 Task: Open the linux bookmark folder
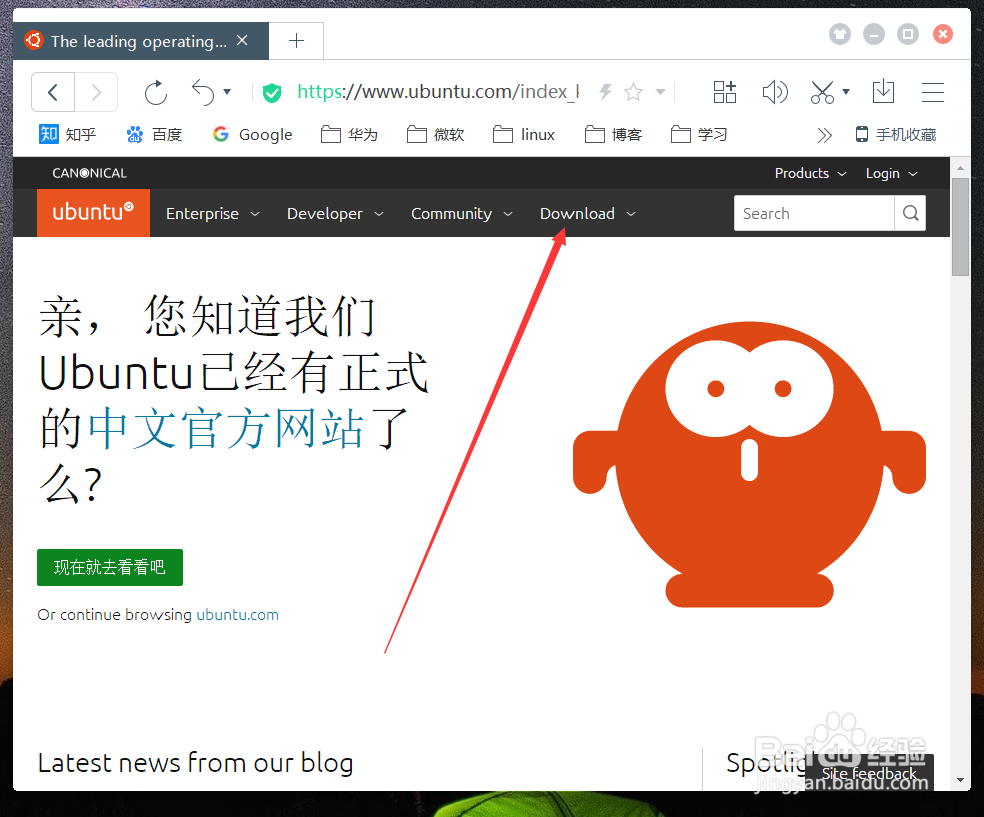click(x=524, y=134)
